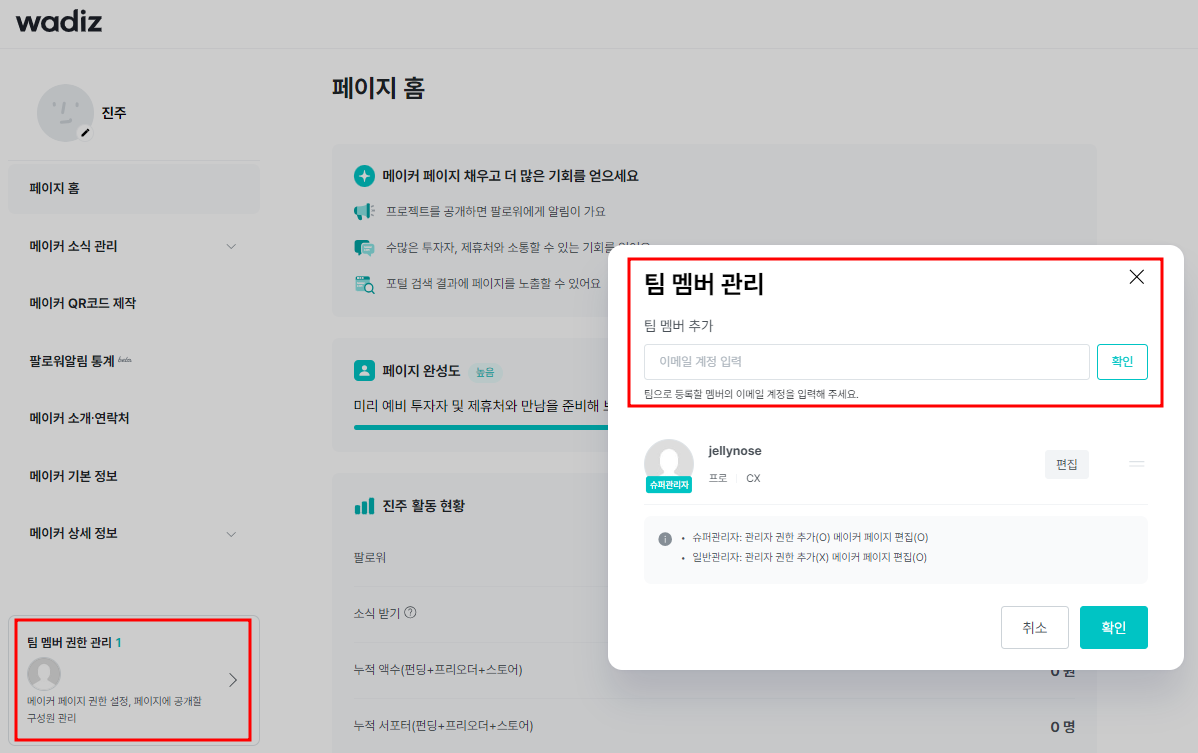Screen dimensions: 1198x753
Task: Click the pencil edit icon on 진주's avatar
Action: 85,131
